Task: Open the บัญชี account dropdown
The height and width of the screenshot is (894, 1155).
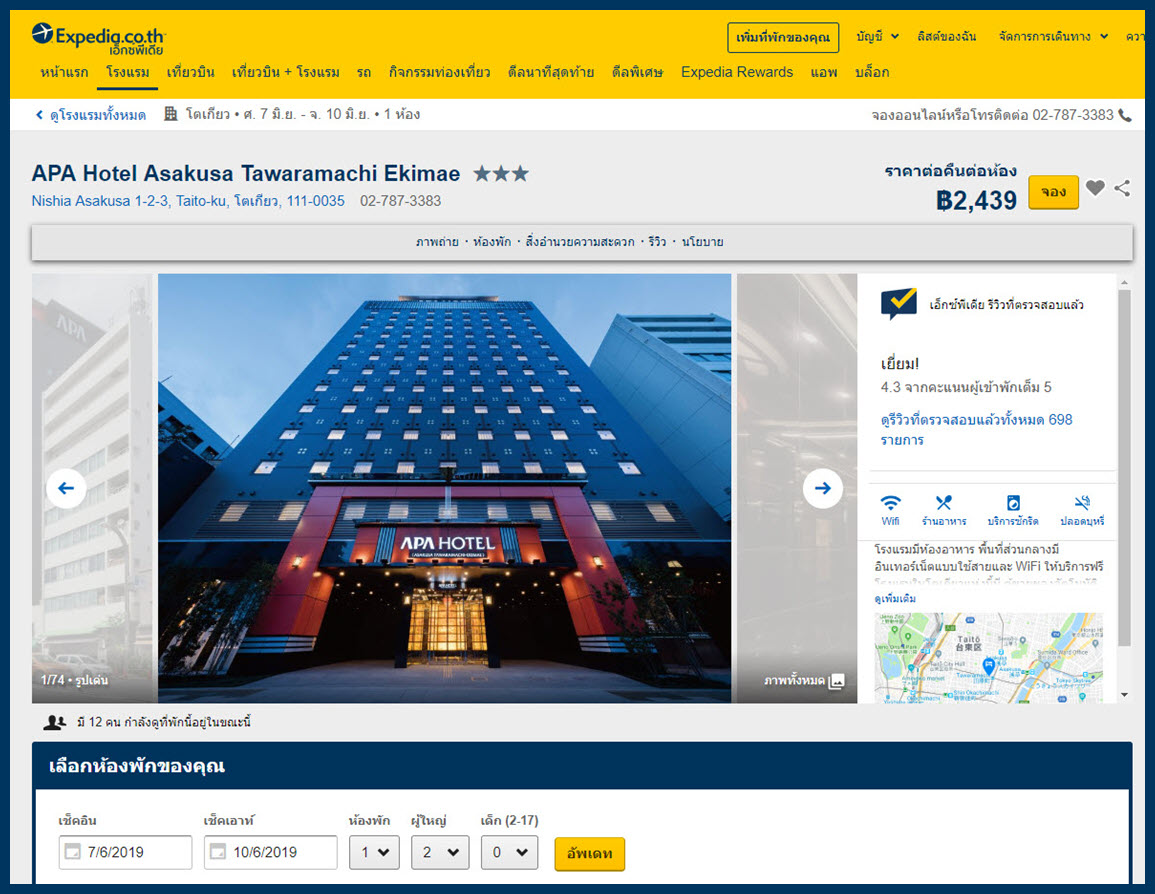Action: [877, 36]
